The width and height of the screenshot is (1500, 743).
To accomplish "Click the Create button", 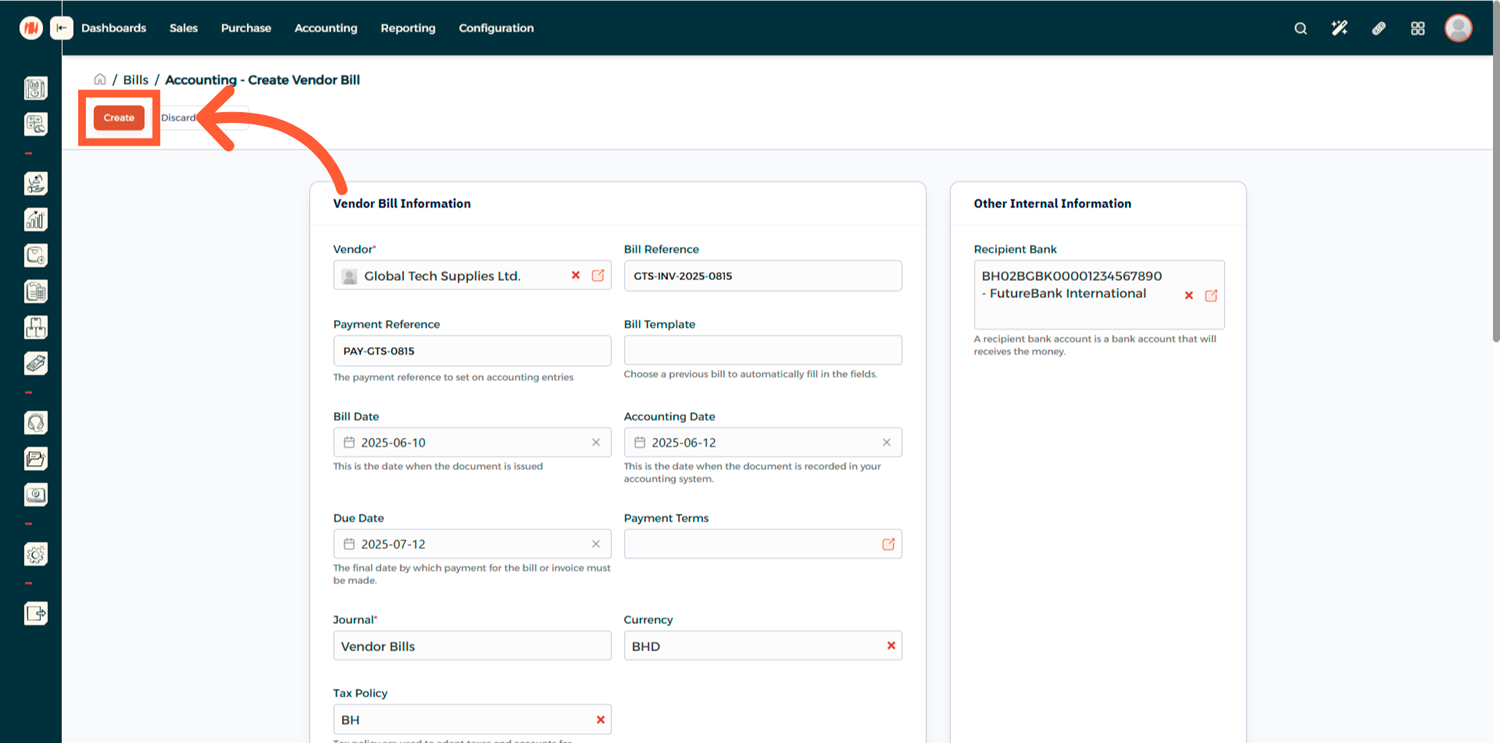I will pyautogui.click(x=119, y=118).
